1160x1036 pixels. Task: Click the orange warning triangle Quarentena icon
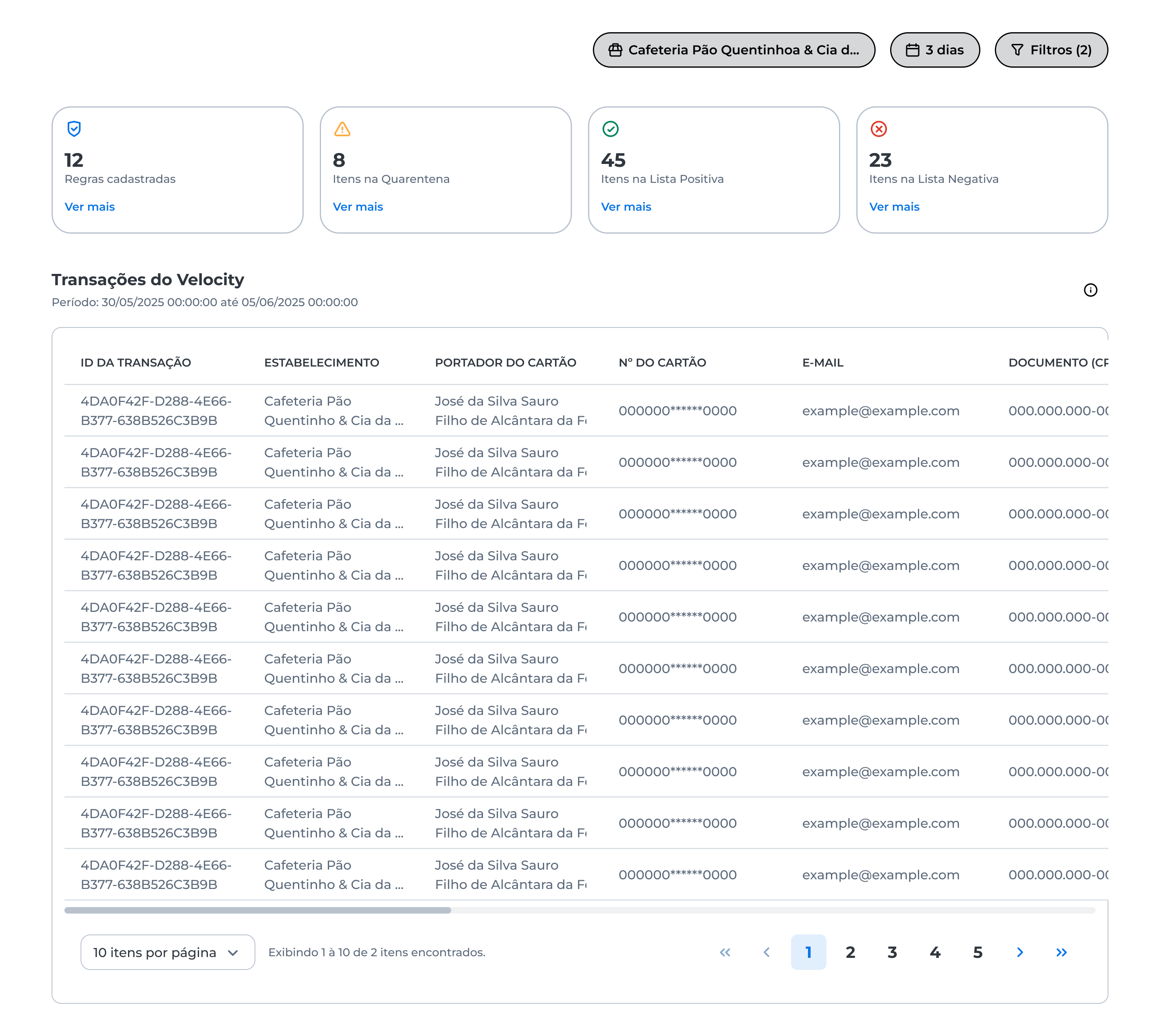click(x=342, y=129)
